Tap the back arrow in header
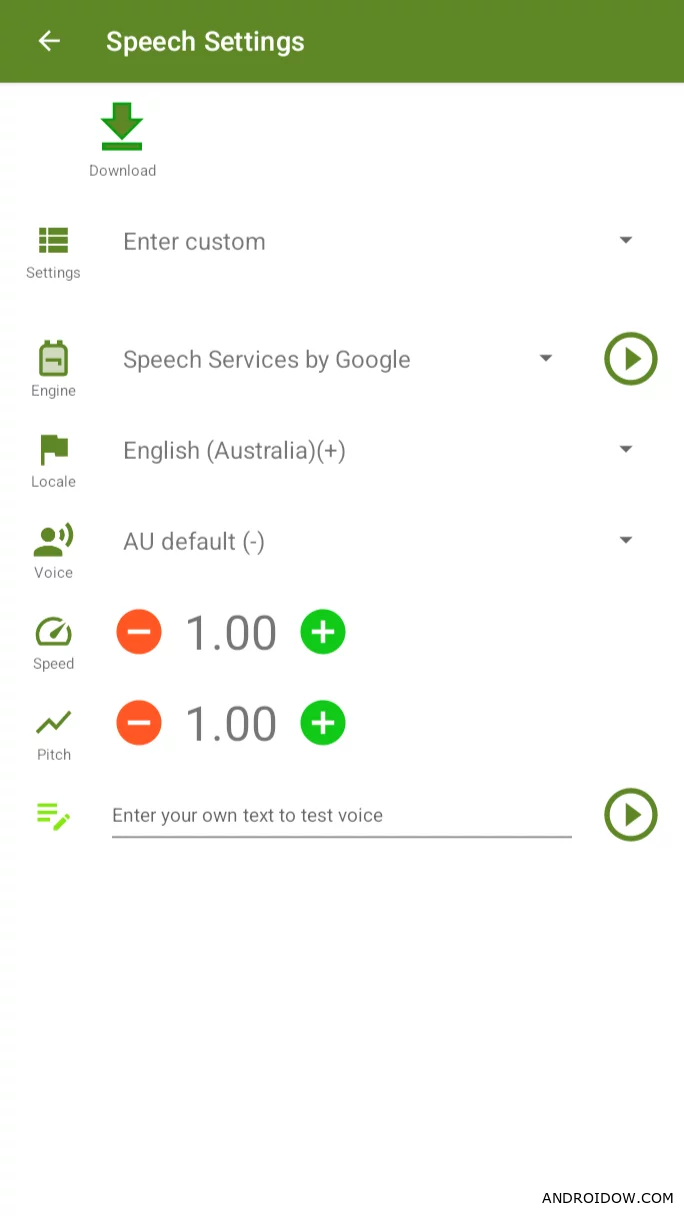Screen dimensions: 684x1216 (x=49, y=41)
